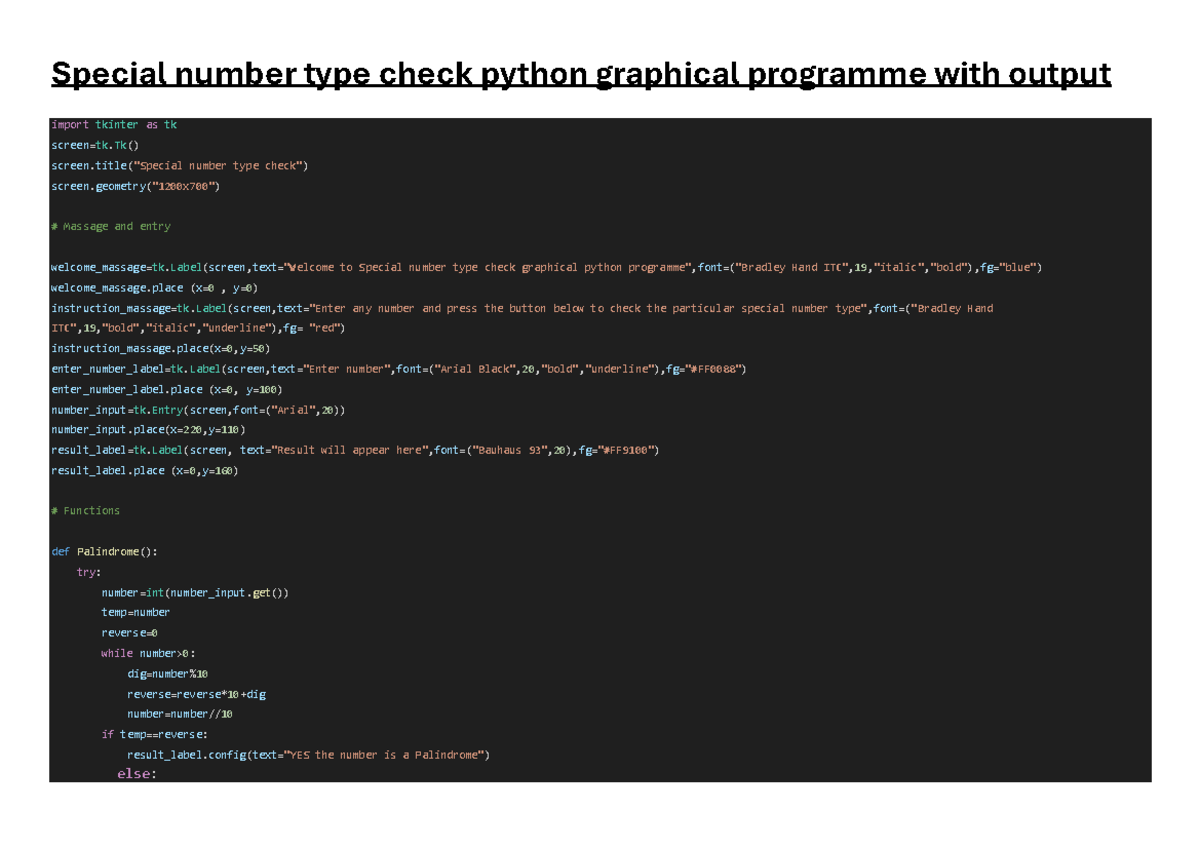1200x849 pixels.
Task: Click the heading "Special number type check python graphical programme with output"
Action: [x=581, y=74]
